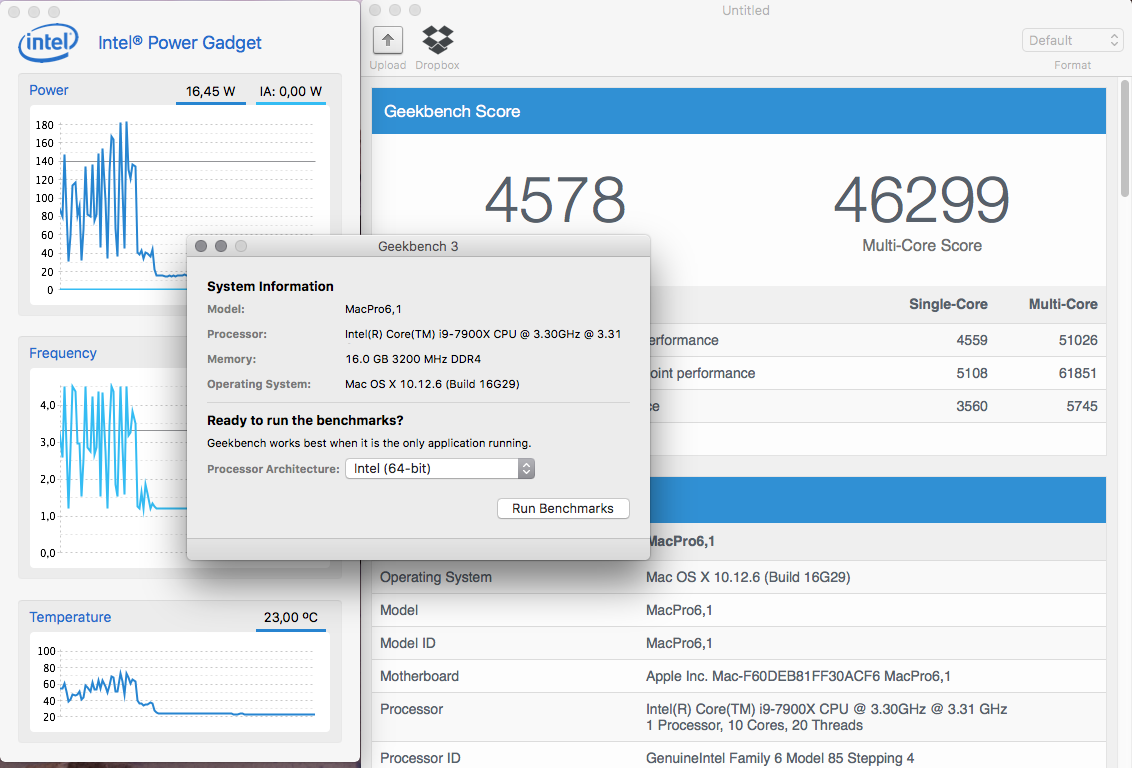The width and height of the screenshot is (1132, 768).
Task: Click the 5745 multi-core value
Action: [1081, 406]
